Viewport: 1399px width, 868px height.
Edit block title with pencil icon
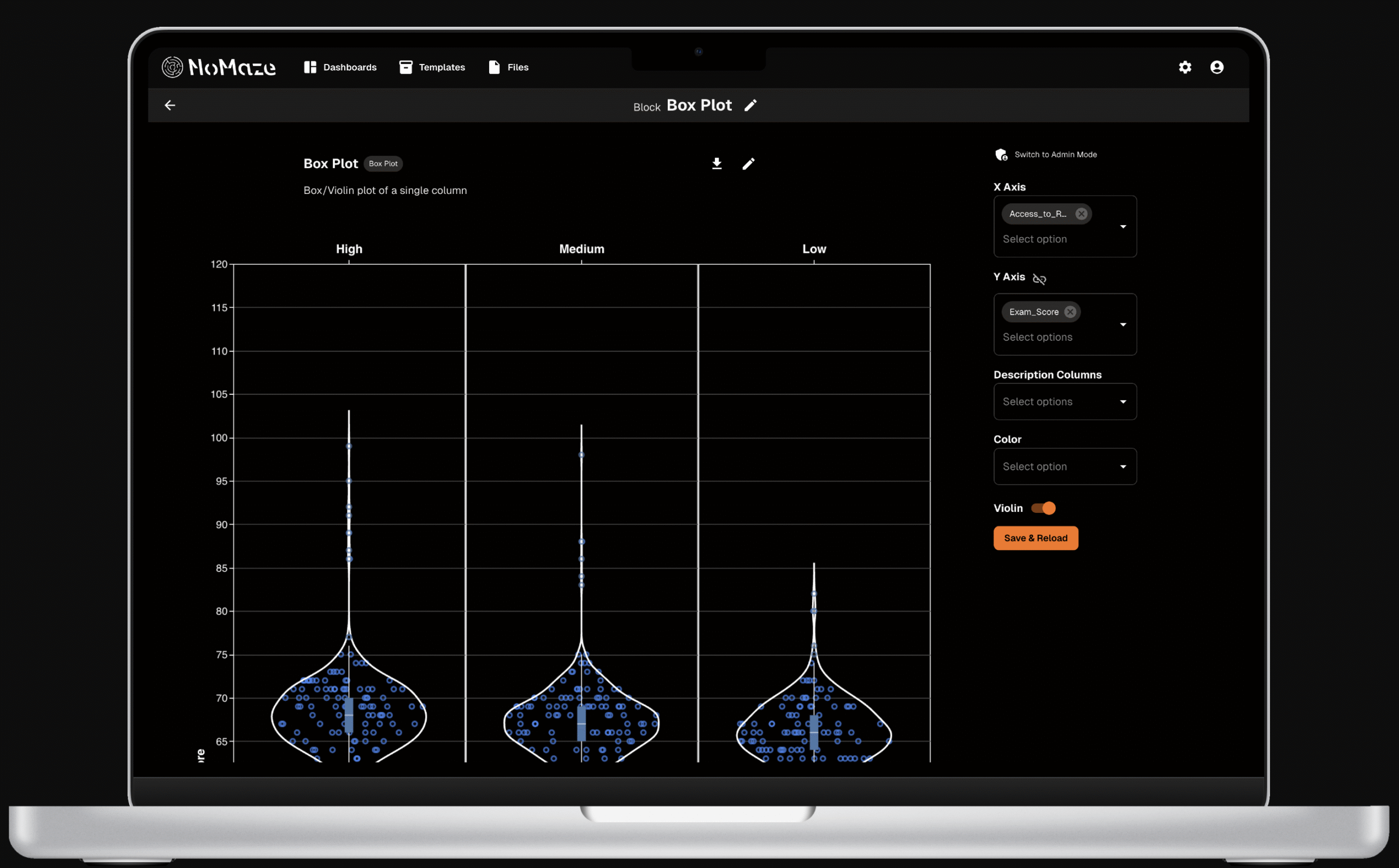(751, 105)
